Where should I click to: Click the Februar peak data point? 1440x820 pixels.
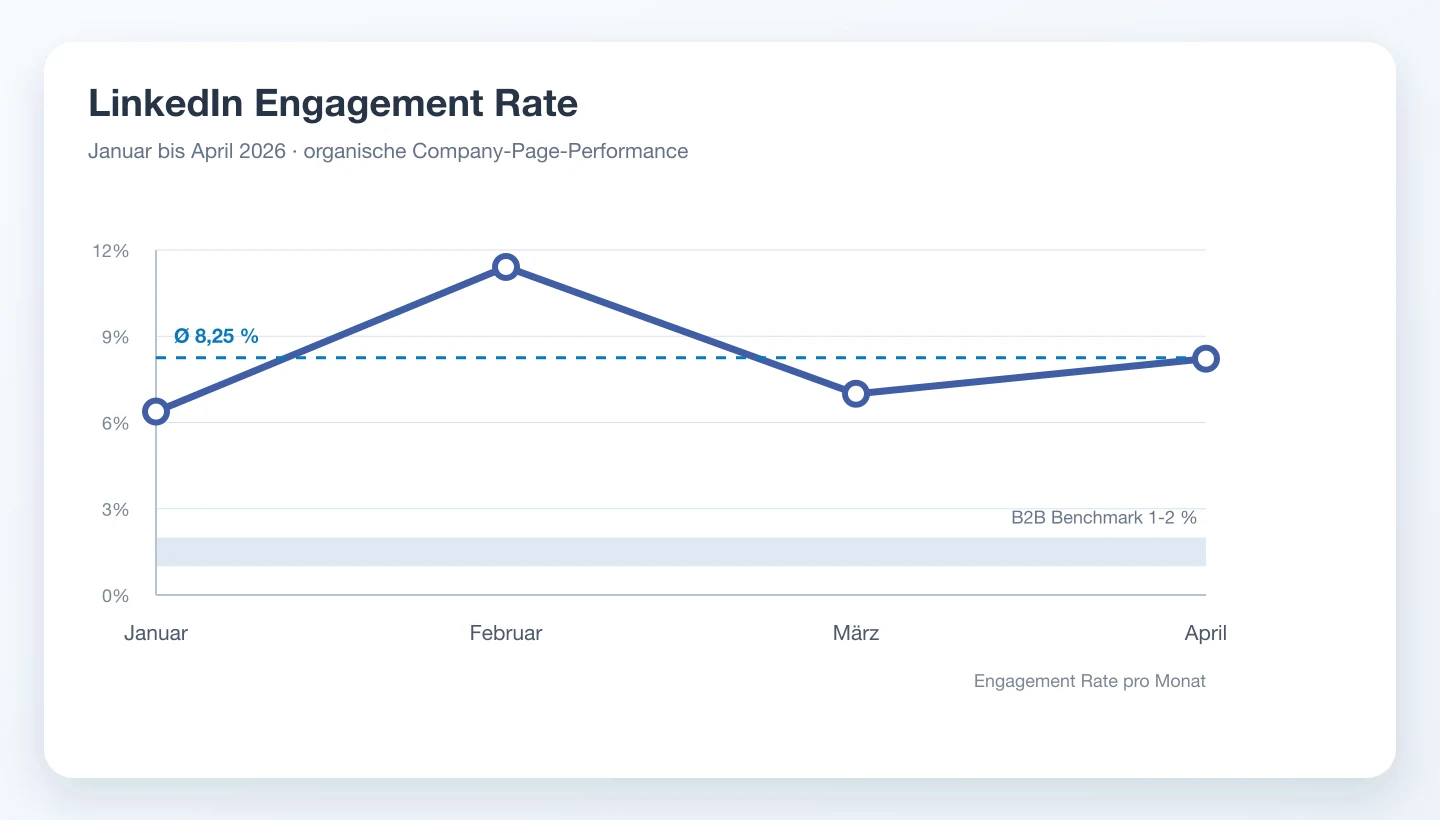coord(506,267)
